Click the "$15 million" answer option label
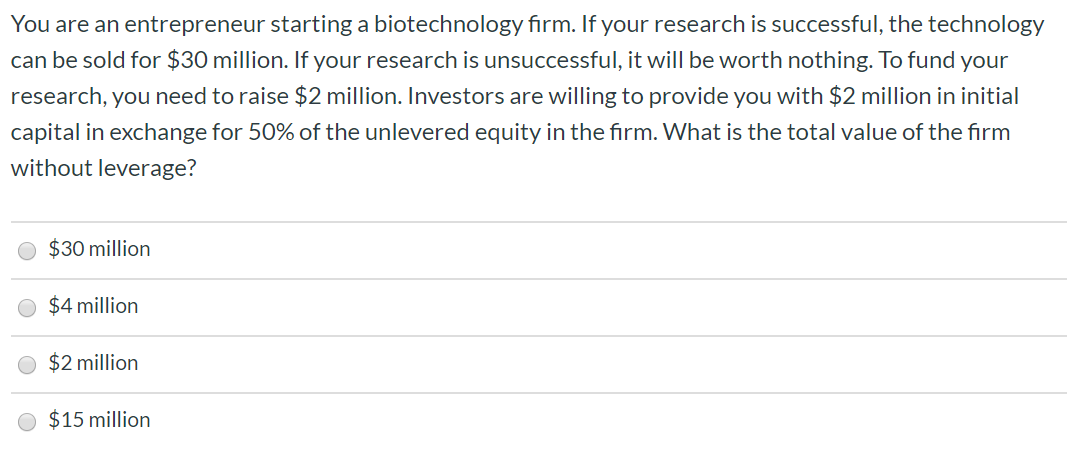This screenshot has height=465, width=1077. pyautogui.click(x=99, y=420)
